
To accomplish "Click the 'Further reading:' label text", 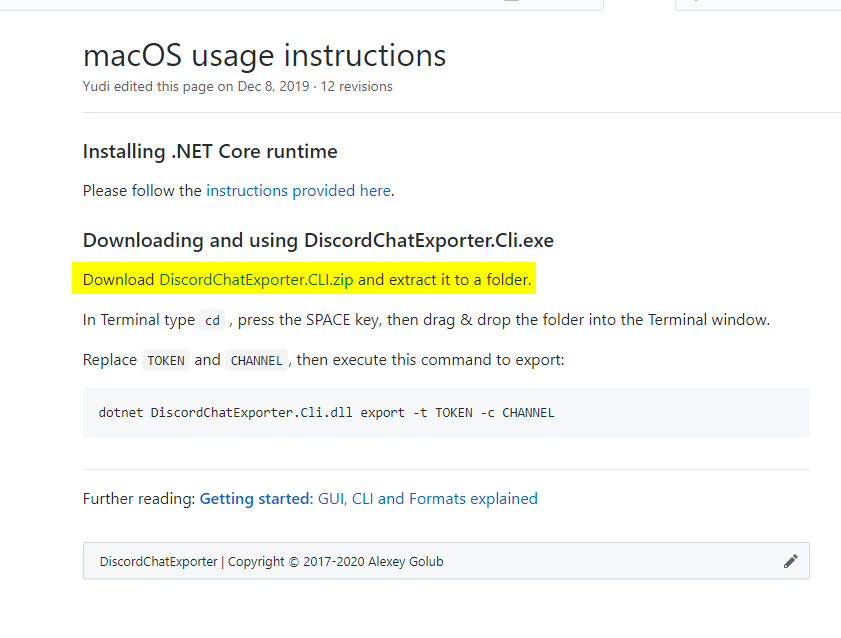I will tap(138, 499).
